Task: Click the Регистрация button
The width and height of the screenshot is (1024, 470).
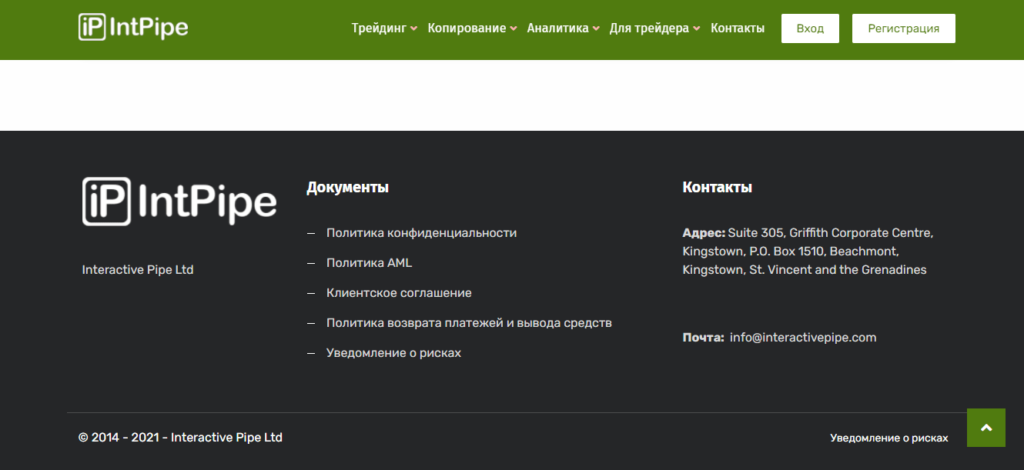Action: click(903, 29)
